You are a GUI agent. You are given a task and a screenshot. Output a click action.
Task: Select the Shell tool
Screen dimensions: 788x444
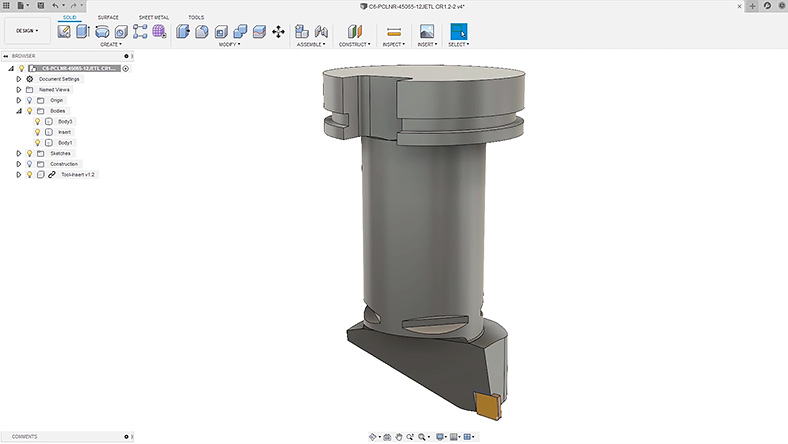(221, 32)
